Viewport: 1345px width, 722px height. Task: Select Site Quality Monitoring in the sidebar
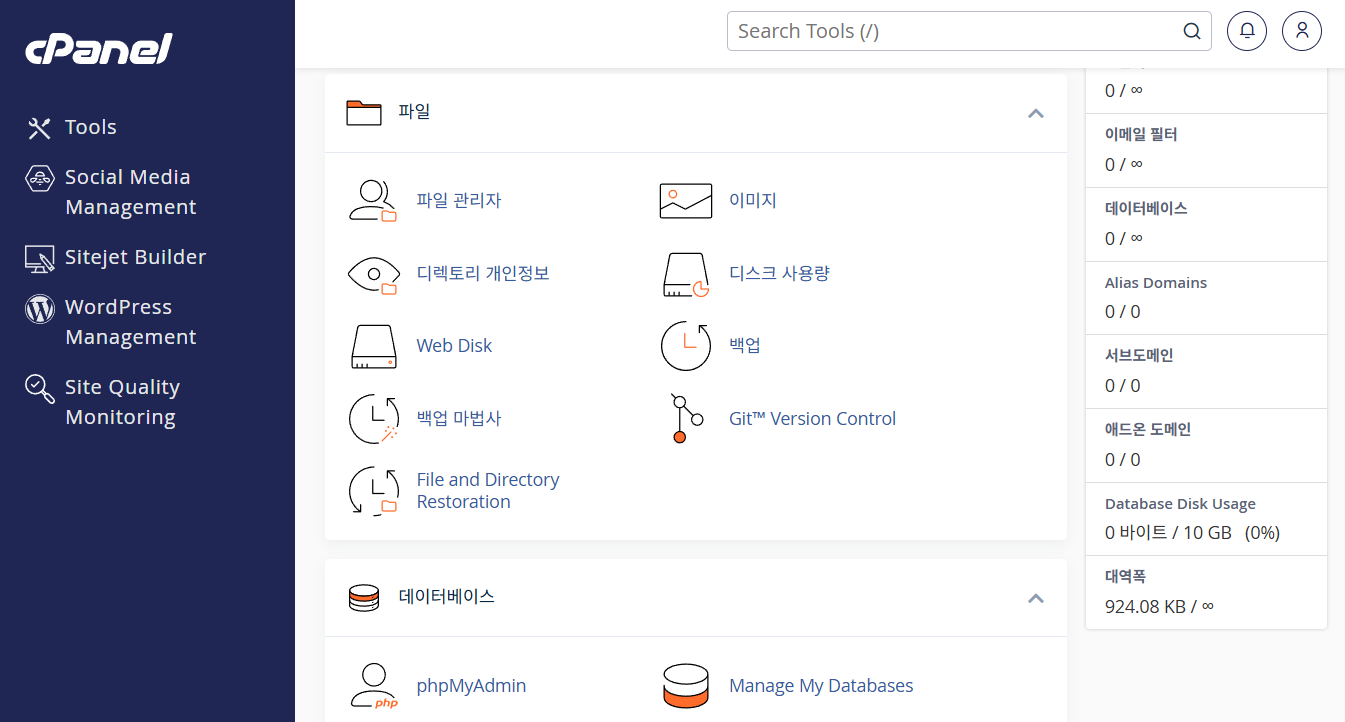click(122, 402)
